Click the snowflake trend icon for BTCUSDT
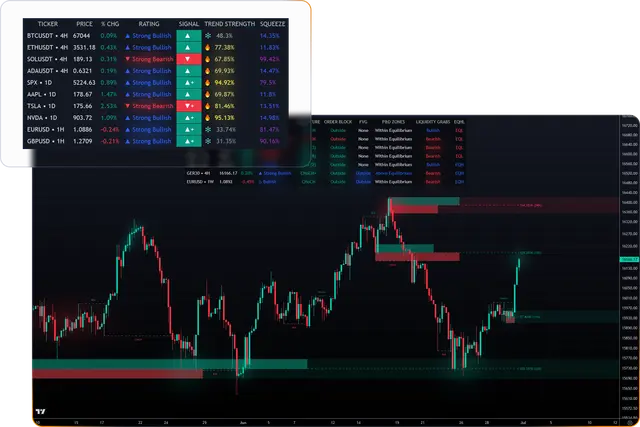This screenshot has width=640, height=427. point(209,36)
